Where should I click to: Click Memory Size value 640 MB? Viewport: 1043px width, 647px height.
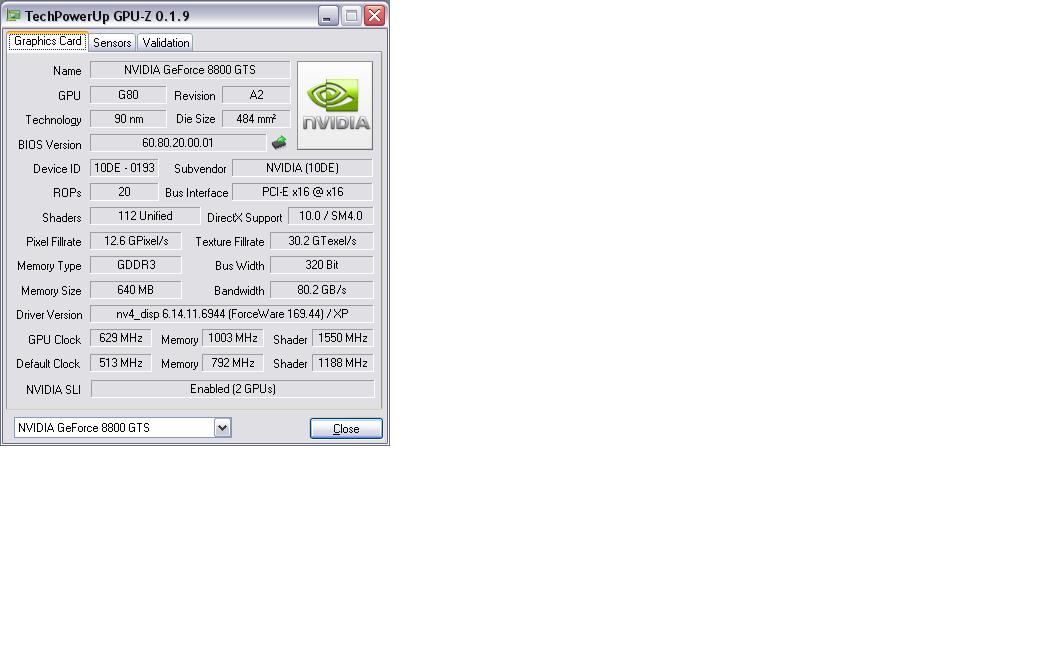click(136, 290)
